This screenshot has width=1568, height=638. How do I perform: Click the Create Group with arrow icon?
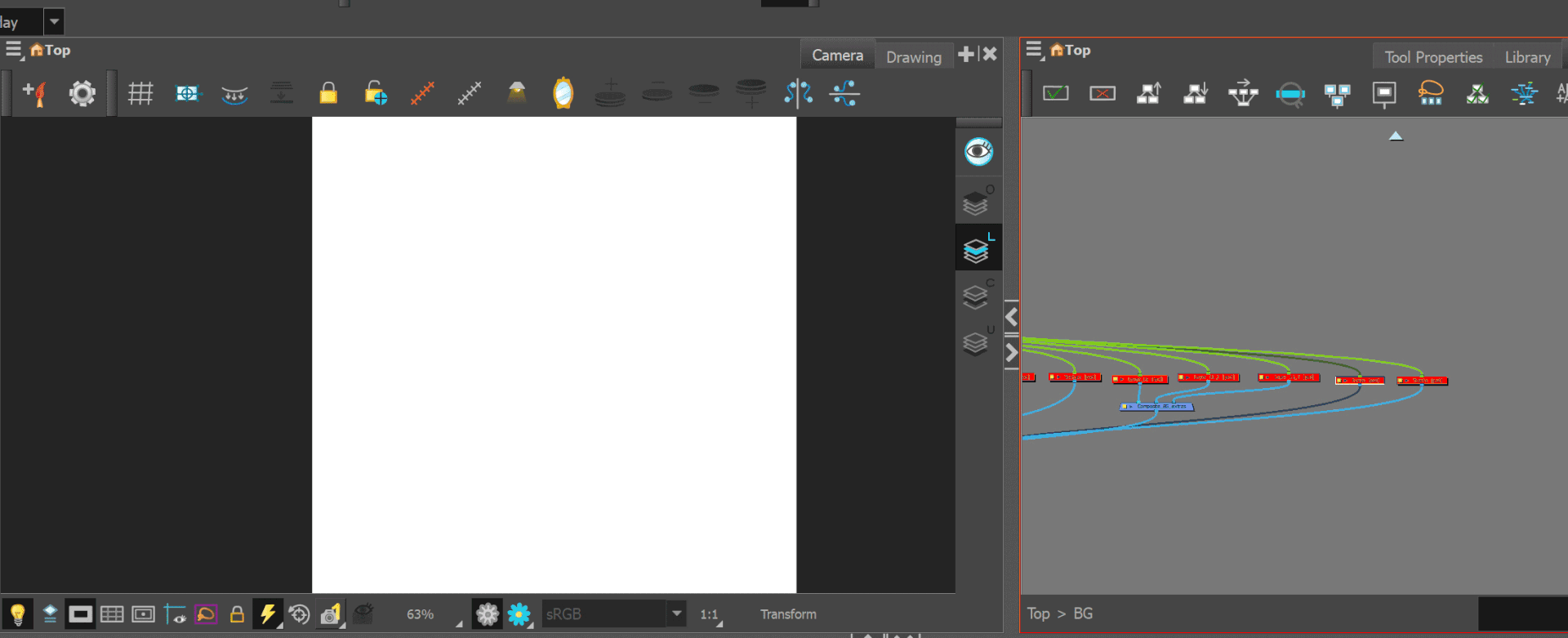pos(1243,93)
